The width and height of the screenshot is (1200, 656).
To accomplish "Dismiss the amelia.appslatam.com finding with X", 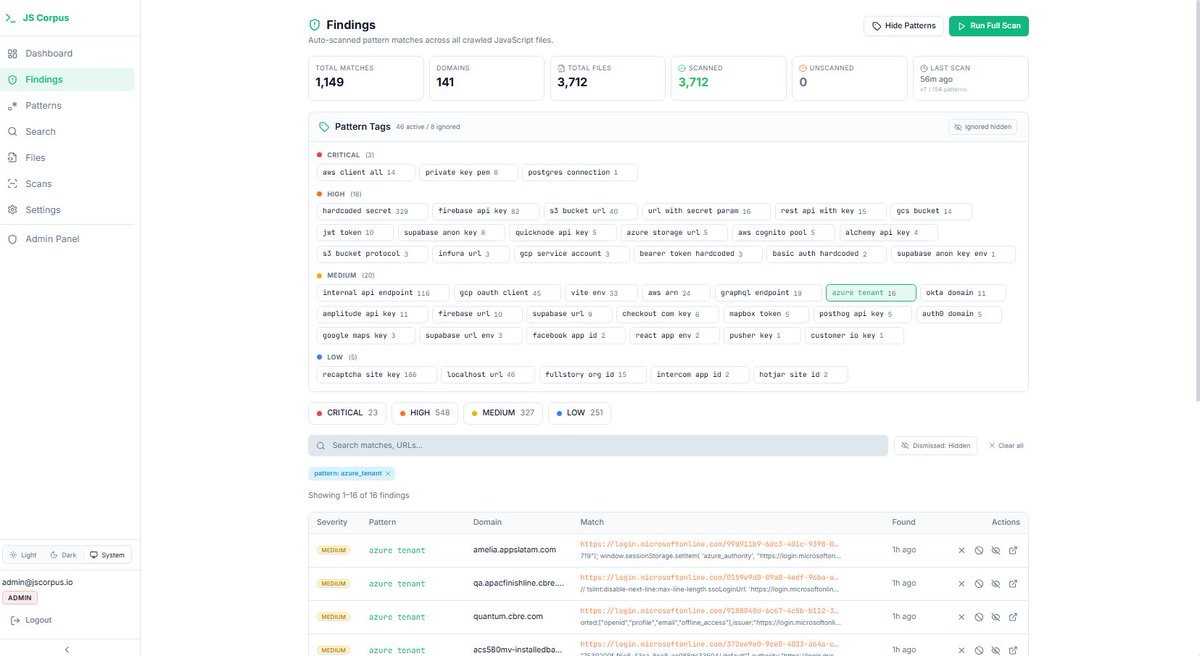I will [x=961, y=550].
